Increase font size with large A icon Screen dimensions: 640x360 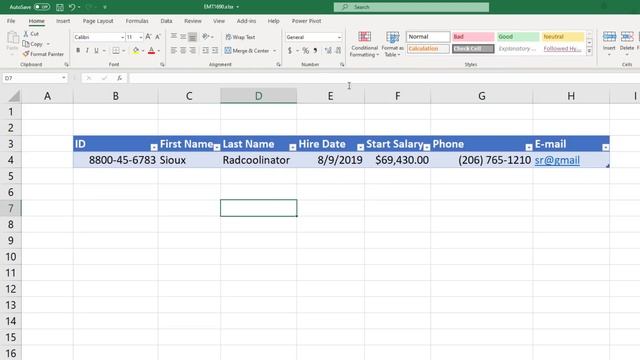(x=148, y=37)
